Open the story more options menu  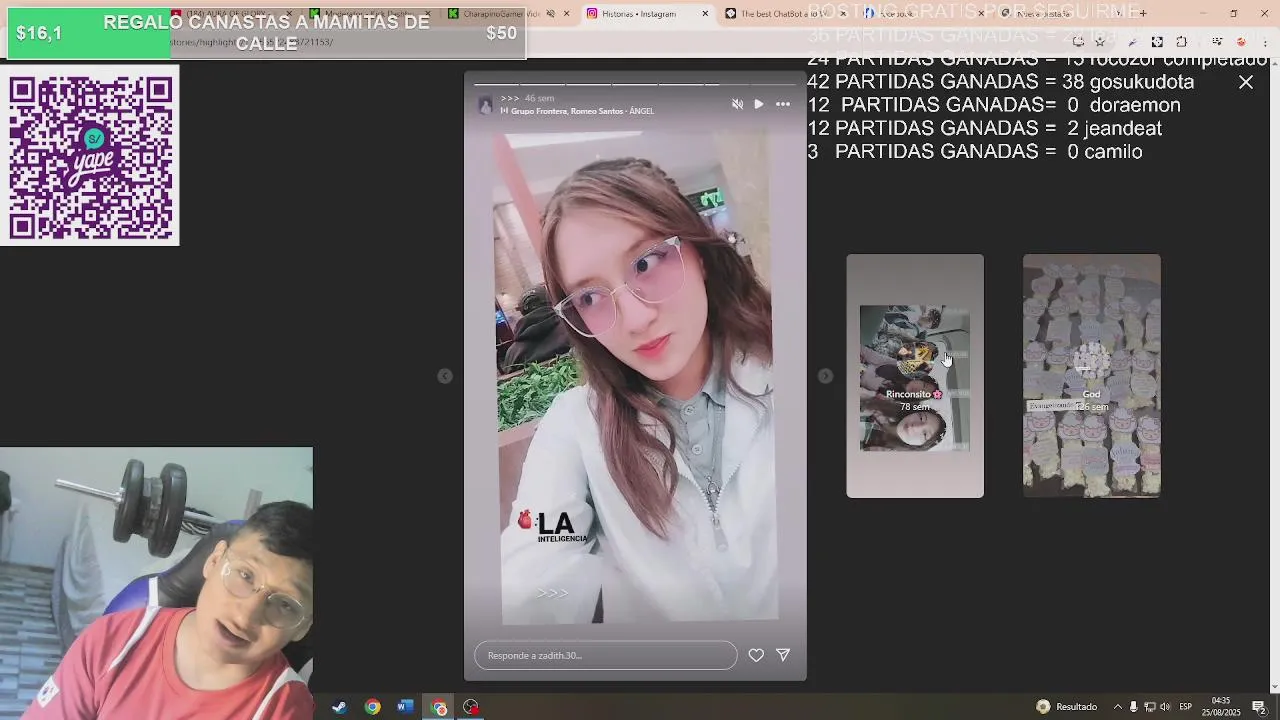click(x=783, y=104)
